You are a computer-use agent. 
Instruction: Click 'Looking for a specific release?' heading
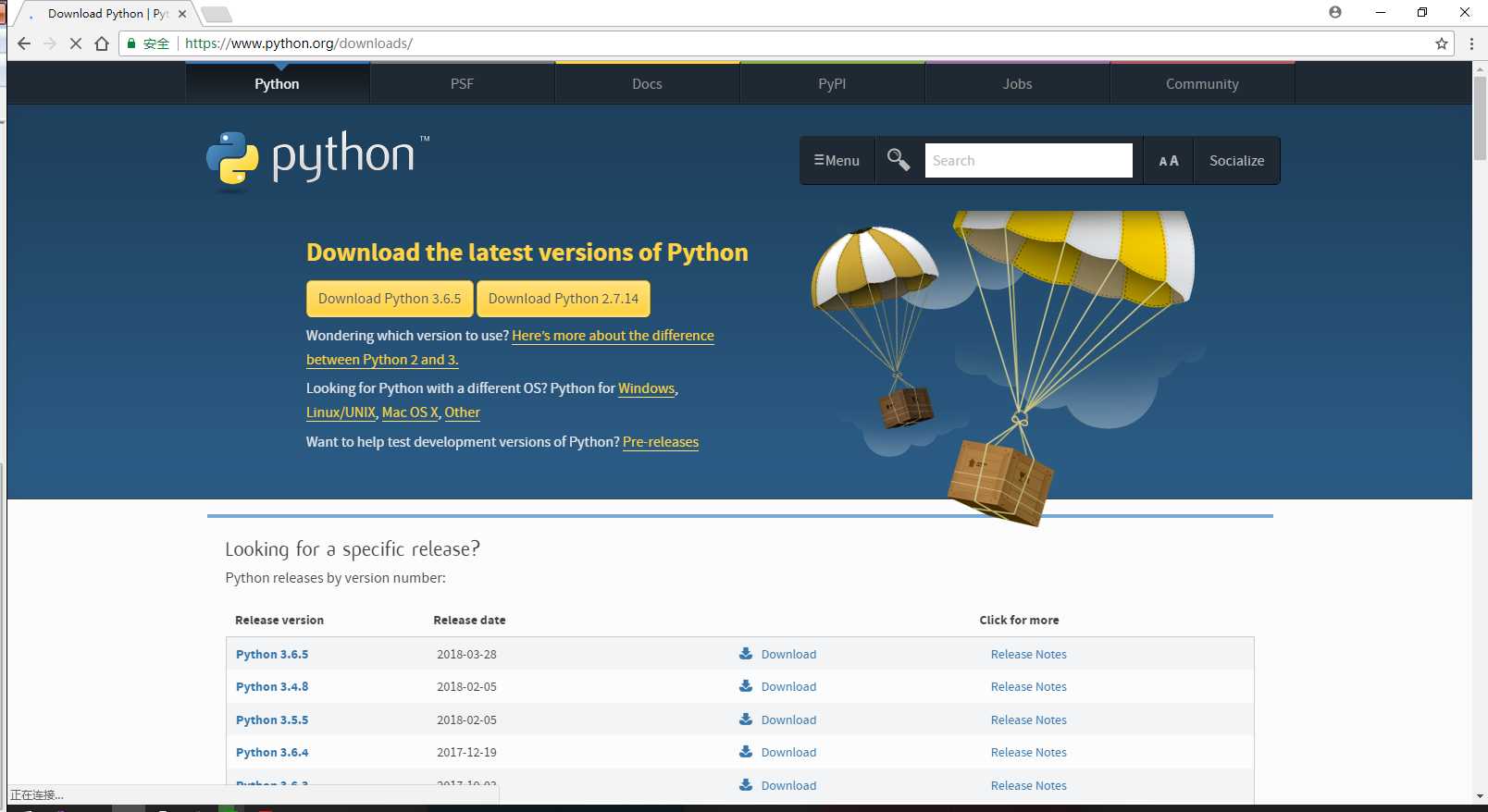pos(353,549)
